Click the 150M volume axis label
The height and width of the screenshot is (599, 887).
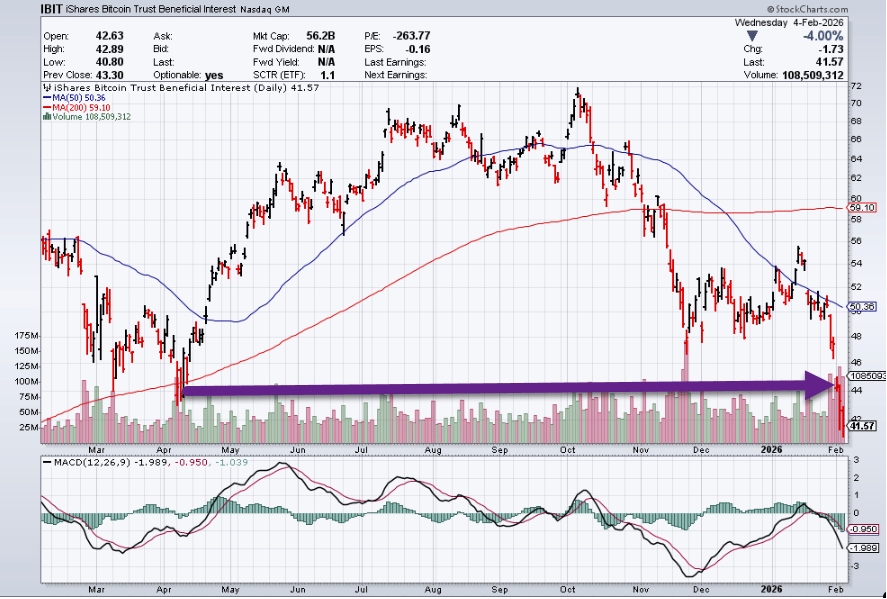pos(27,351)
